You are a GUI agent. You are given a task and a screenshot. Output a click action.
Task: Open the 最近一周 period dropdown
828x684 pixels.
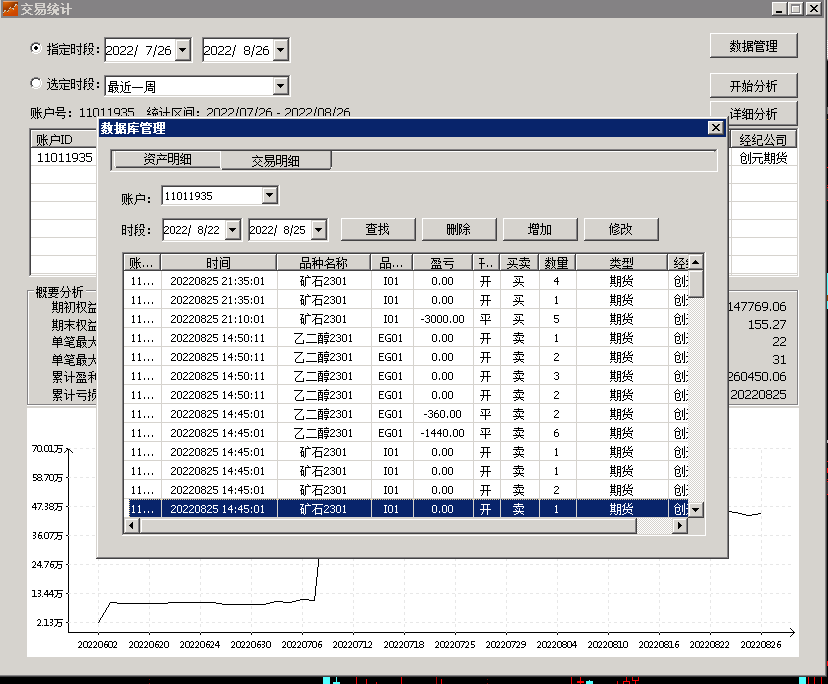pos(280,86)
